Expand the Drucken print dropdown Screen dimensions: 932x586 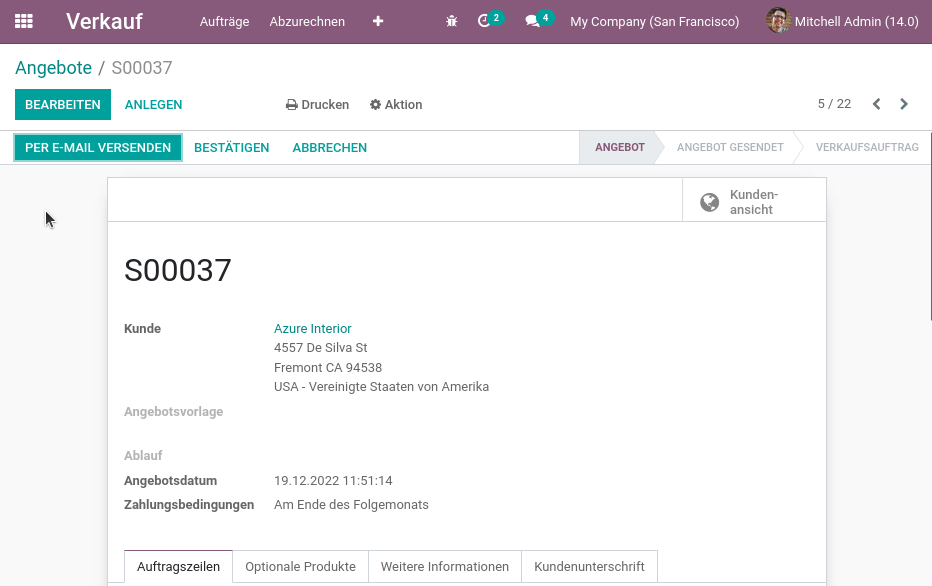point(317,105)
